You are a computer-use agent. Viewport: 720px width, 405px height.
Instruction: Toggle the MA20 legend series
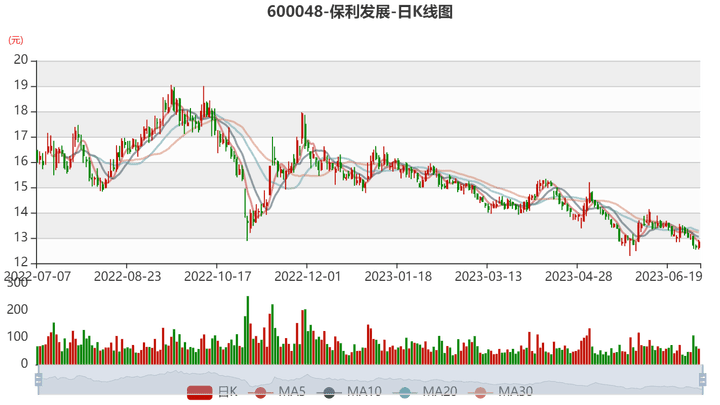(x=425, y=392)
